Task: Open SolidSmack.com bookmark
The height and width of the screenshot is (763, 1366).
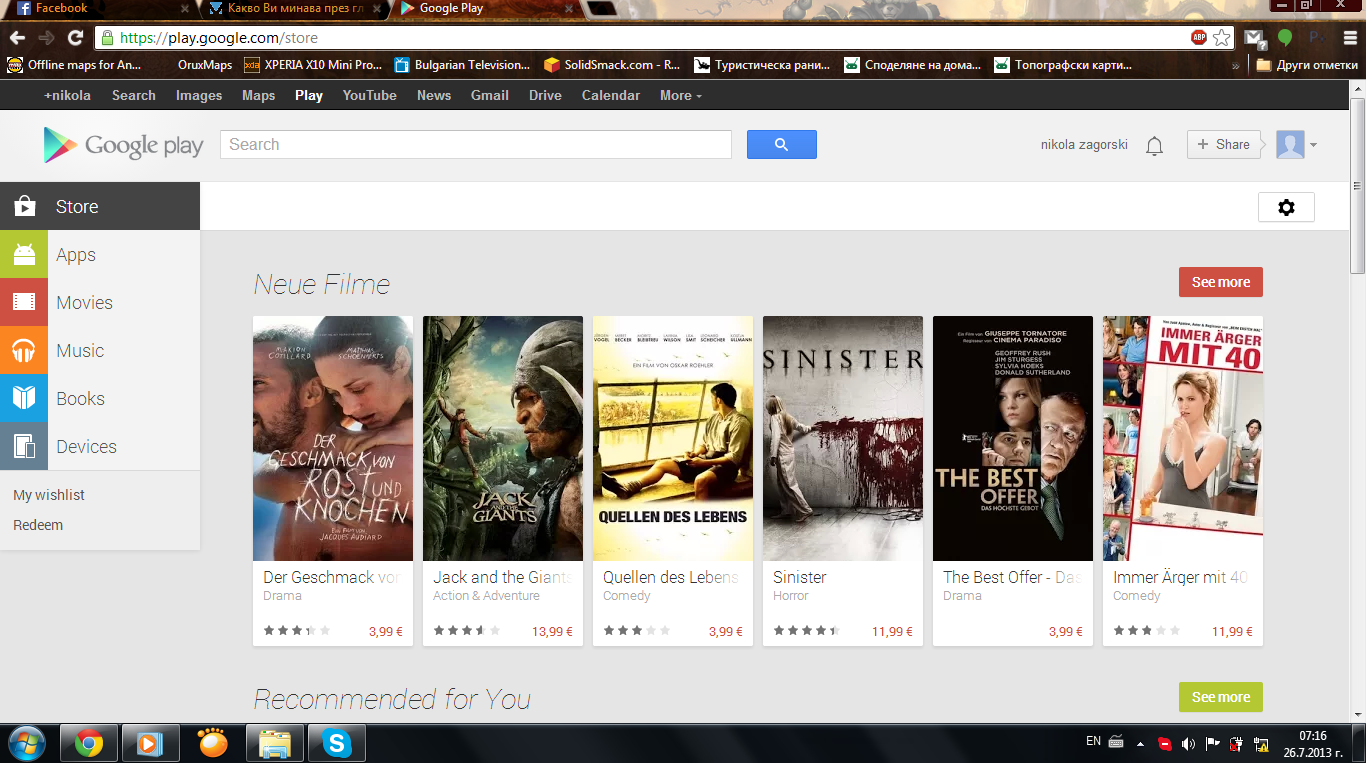Action: click(612, 65)
